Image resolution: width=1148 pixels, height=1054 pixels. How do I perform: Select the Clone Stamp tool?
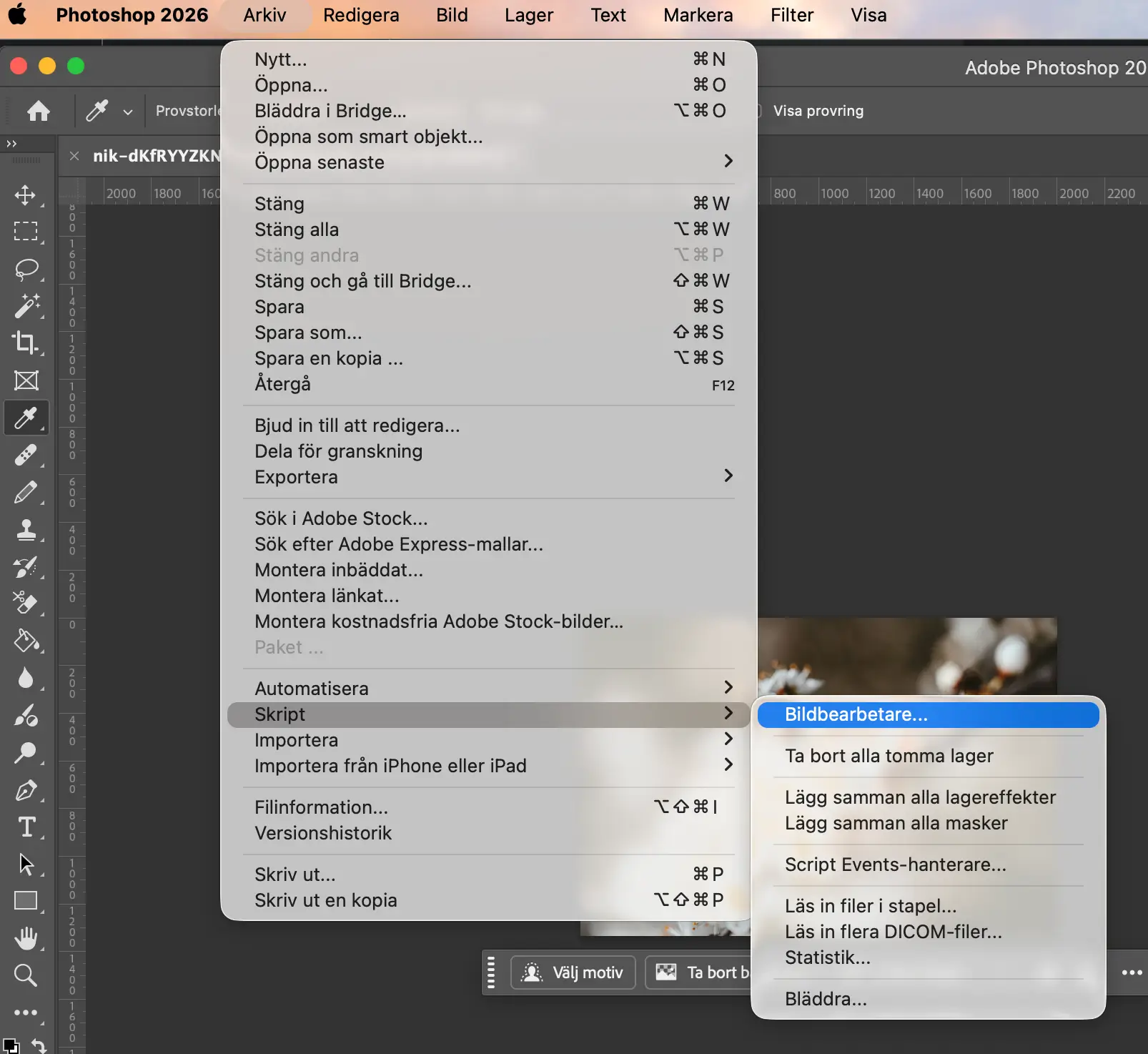pos(26,530)
